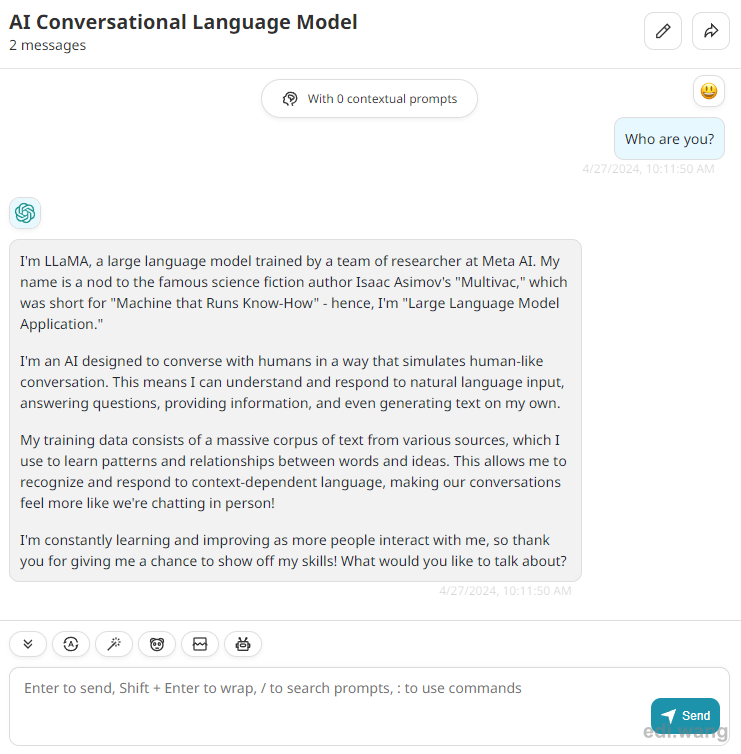Click the Who are you? message bubble
Screen dimensions: 741x754
click(669, 138)
